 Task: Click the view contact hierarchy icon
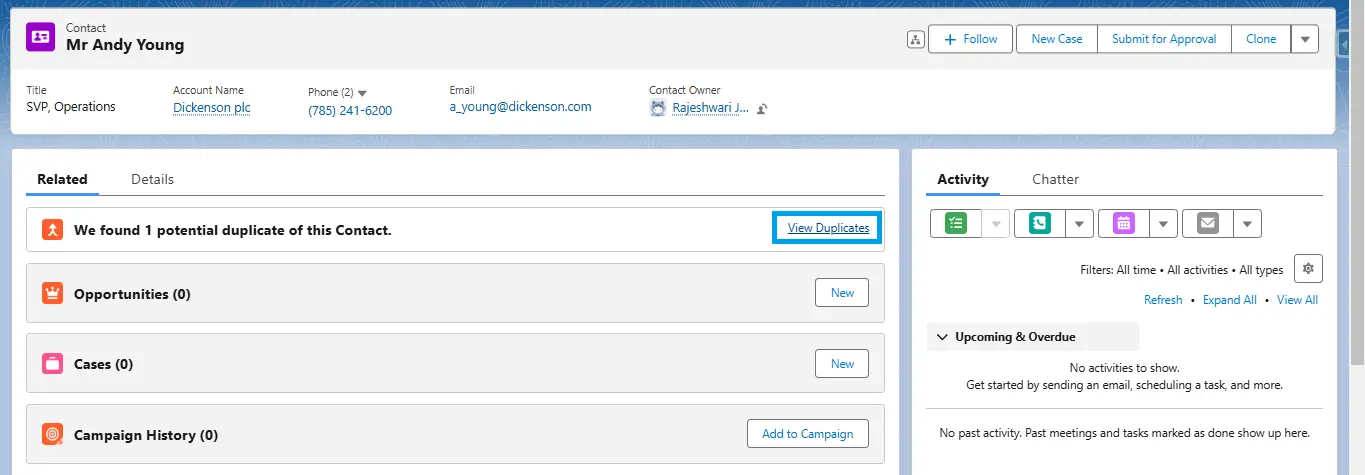coord(915,40)
